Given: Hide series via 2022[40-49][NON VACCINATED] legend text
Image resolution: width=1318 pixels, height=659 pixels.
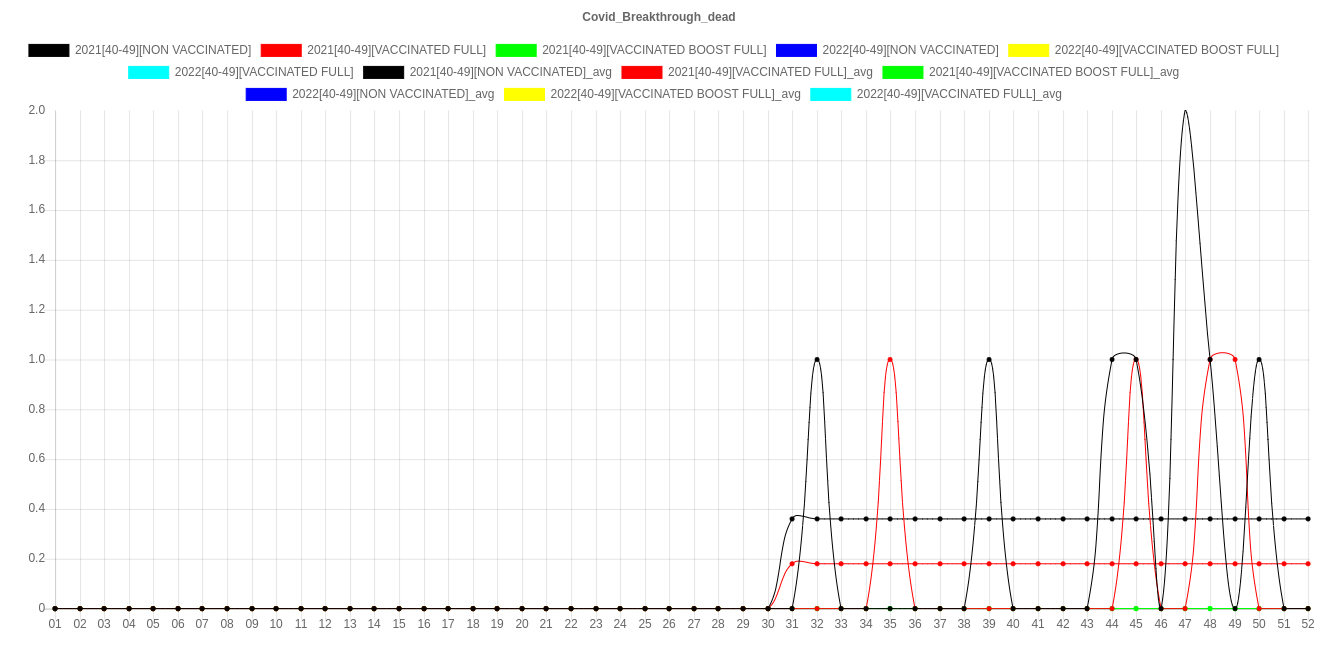Looking at the screenshot, I should [909, 50].
